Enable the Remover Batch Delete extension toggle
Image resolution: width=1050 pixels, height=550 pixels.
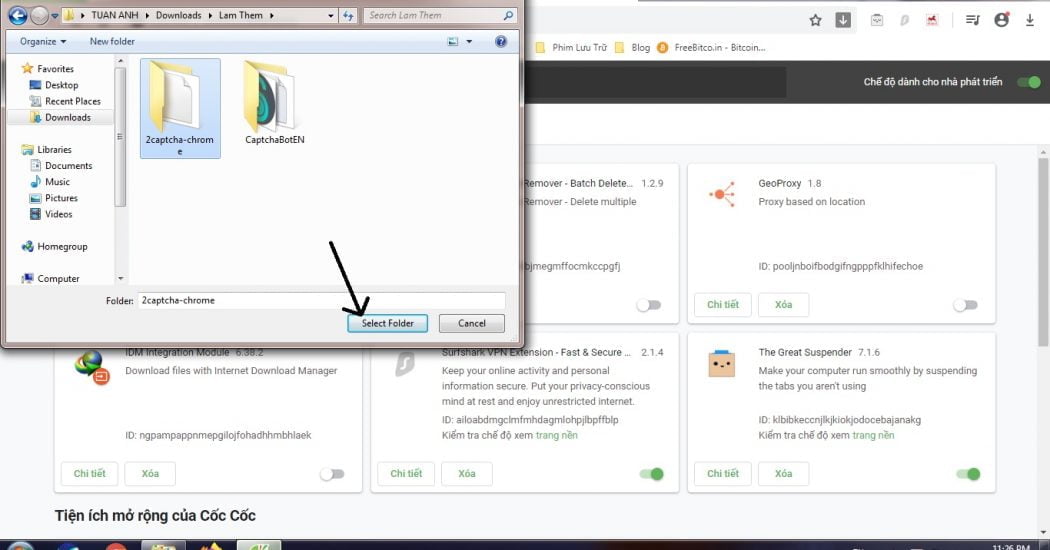tap(648, 305)
